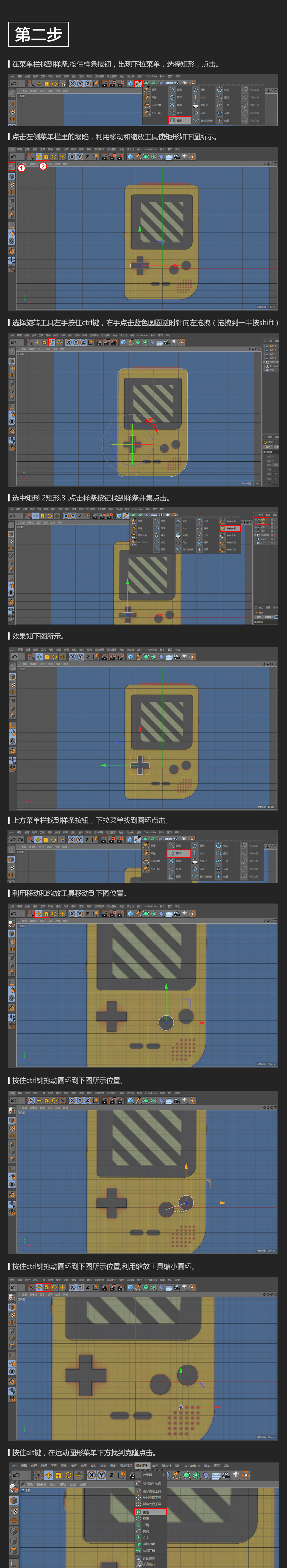The width and height of the screenshot is (287, 1568).
Task: Open X-Particles menu in the bottom screenshot
Action: (x=193, y=1466)
